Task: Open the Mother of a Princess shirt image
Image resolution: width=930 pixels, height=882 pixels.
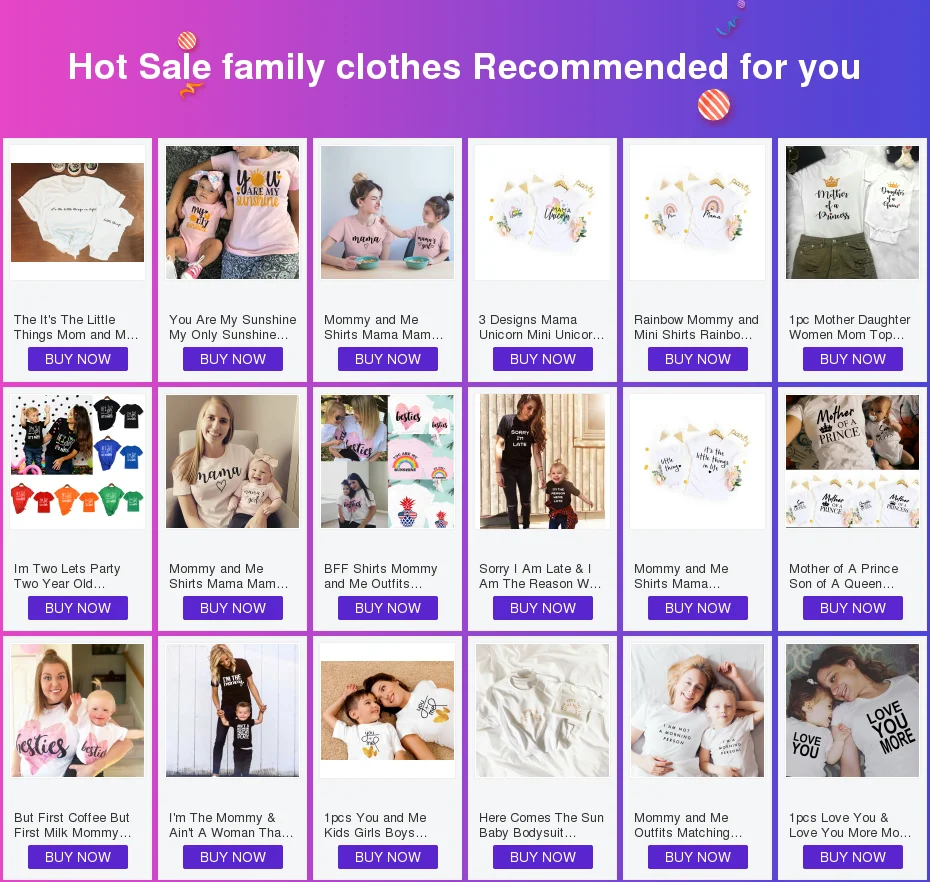Action: (852, 212)
